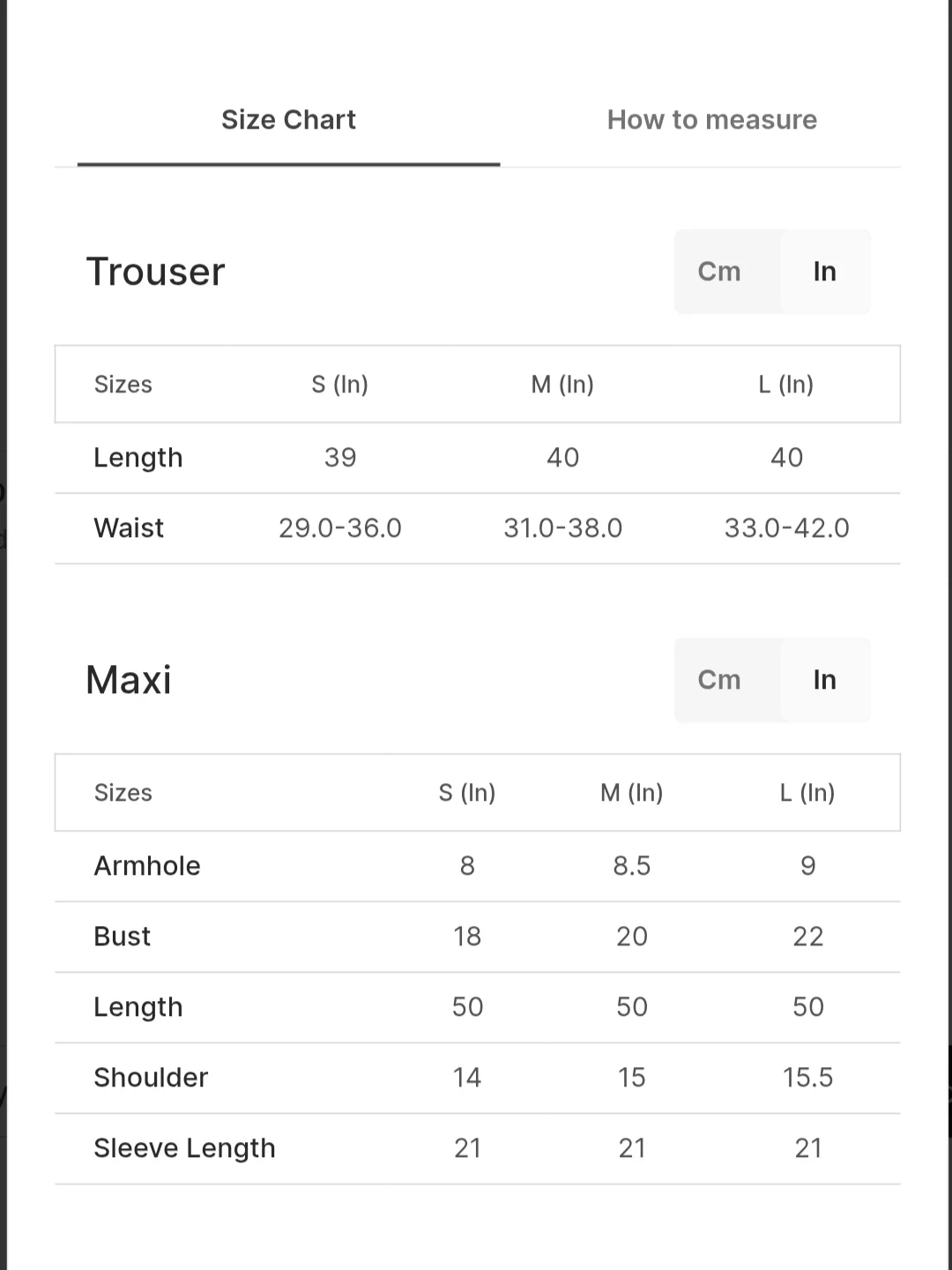This screenshot has width=952, height=1270.
Task: Select In units for Maxi chart
Action: click(824, 680)
